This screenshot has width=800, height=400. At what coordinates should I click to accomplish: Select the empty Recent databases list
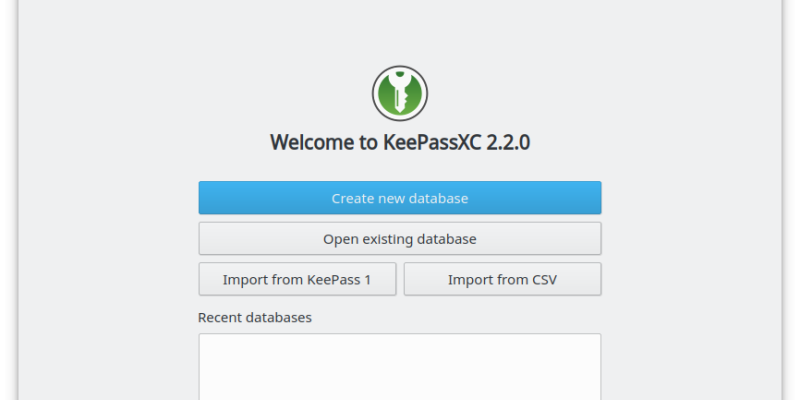(399, 367)
